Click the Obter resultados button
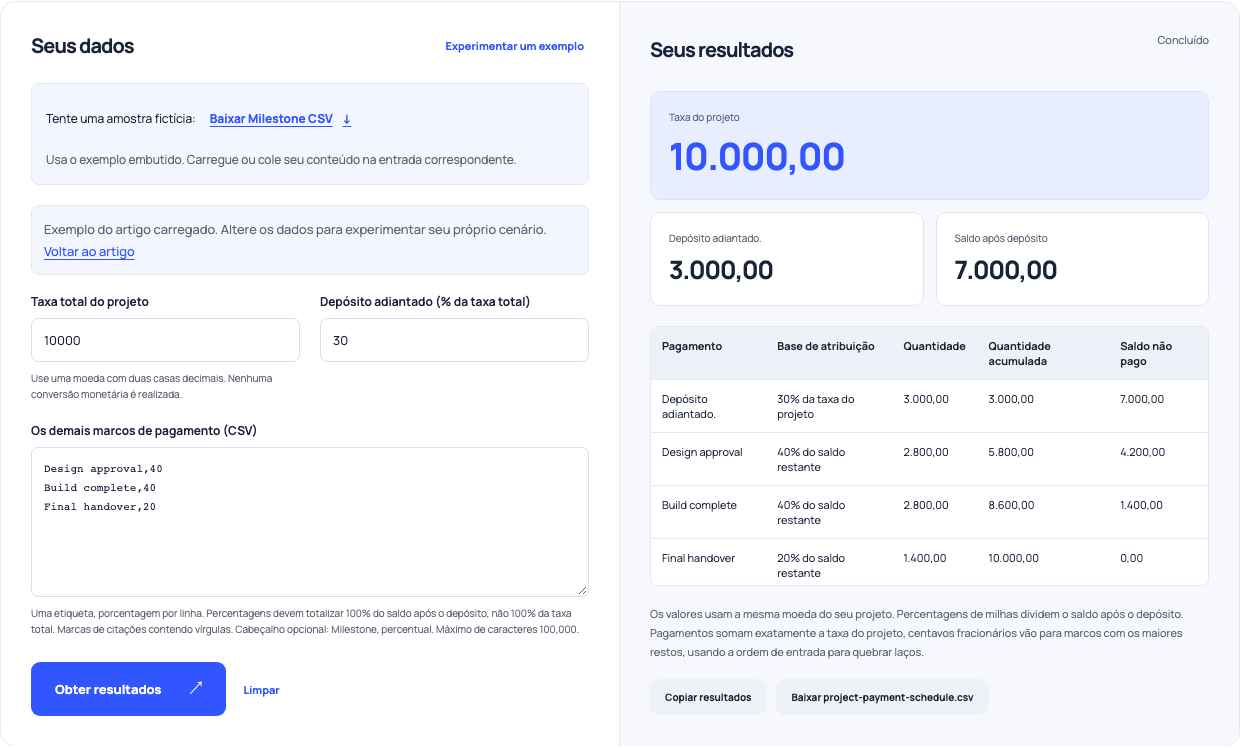Screen dimensions: 1240x748 [128, 689]
